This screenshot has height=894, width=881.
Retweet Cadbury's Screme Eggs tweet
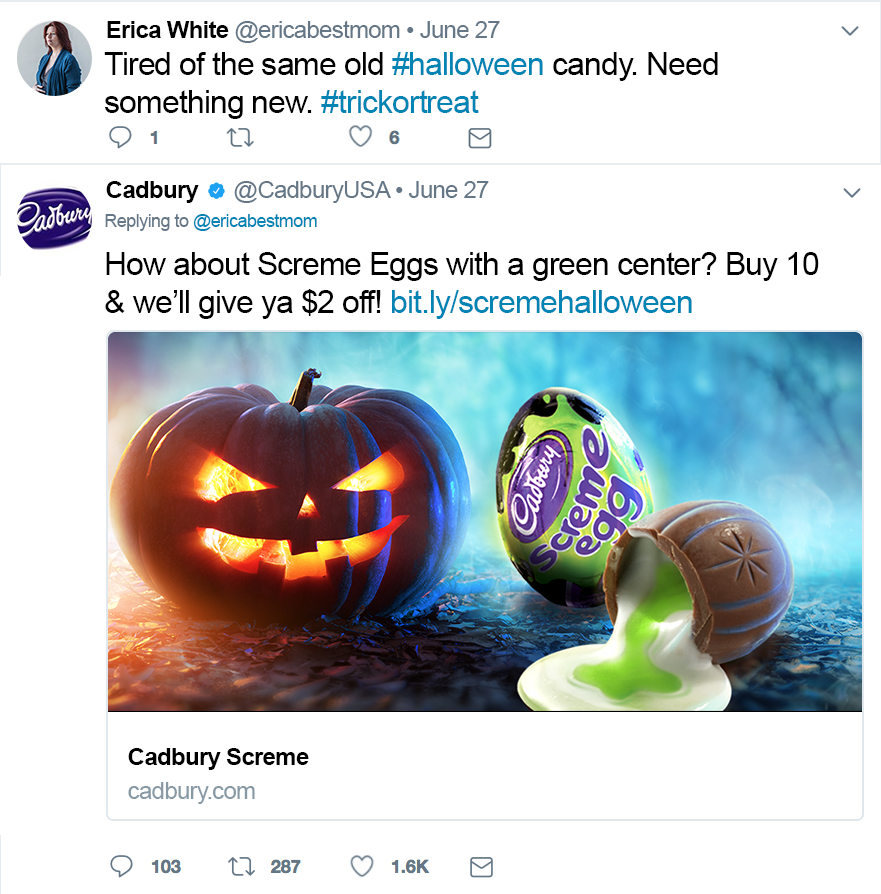tap(241, 866)
